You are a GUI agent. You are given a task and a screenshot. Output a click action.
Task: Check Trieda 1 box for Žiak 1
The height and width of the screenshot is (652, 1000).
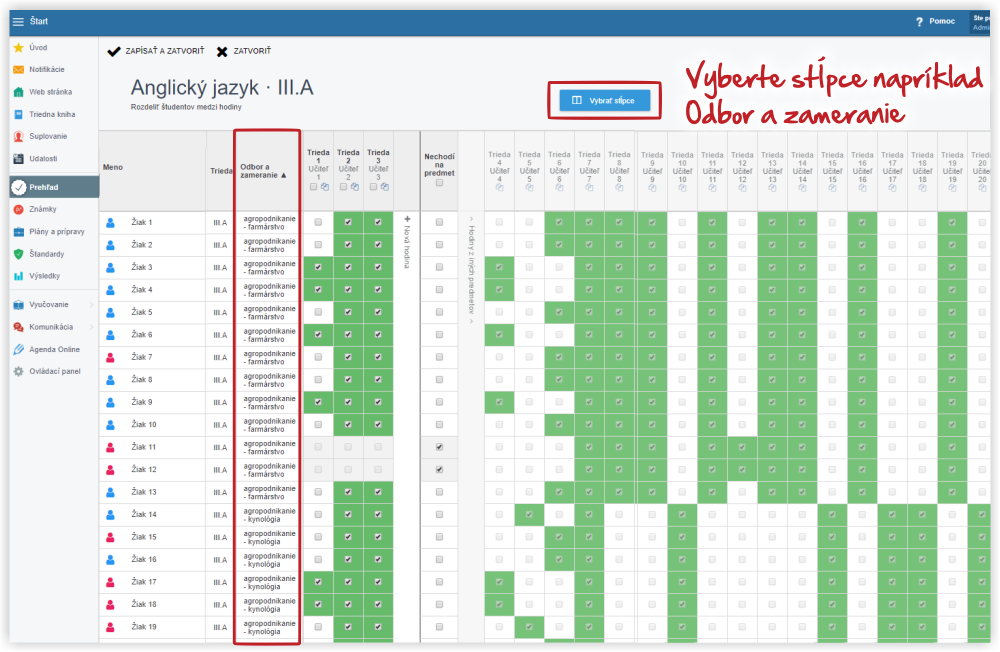pos(318,223)
